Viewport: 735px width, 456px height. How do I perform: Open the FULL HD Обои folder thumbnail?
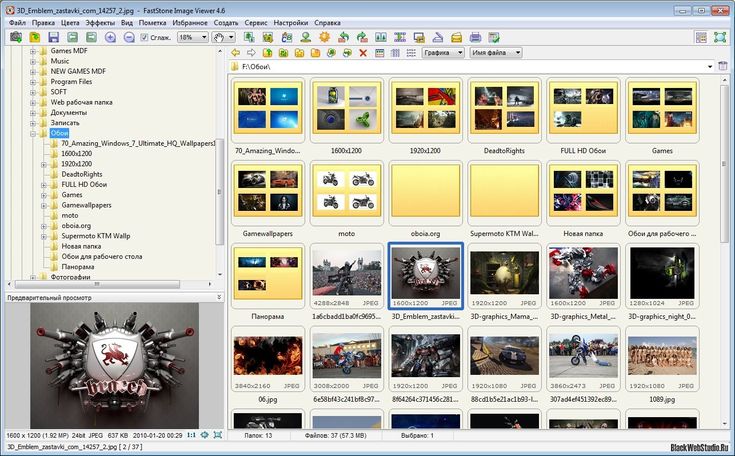coord(583,111)
